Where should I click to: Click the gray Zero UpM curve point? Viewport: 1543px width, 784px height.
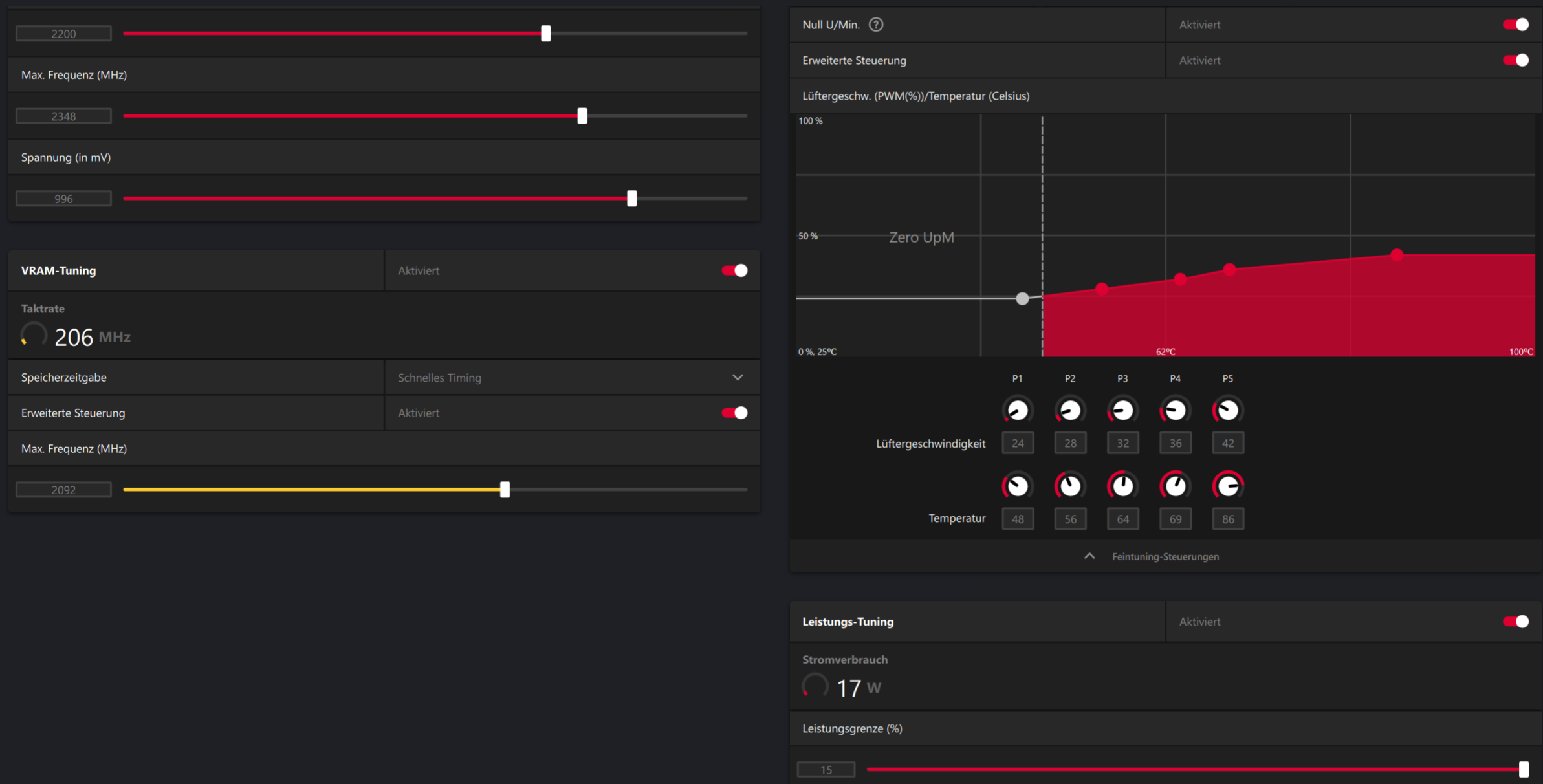pyautogui.click(x=1022, y=298)
